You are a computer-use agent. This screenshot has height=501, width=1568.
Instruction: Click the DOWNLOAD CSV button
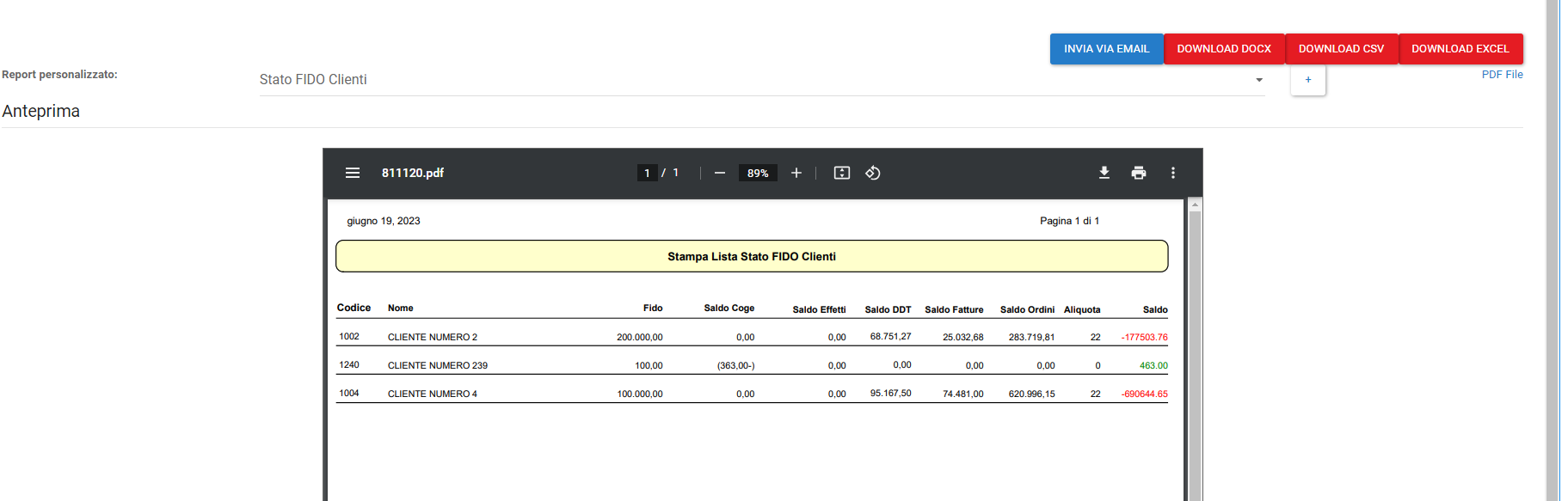point(1341,49)
